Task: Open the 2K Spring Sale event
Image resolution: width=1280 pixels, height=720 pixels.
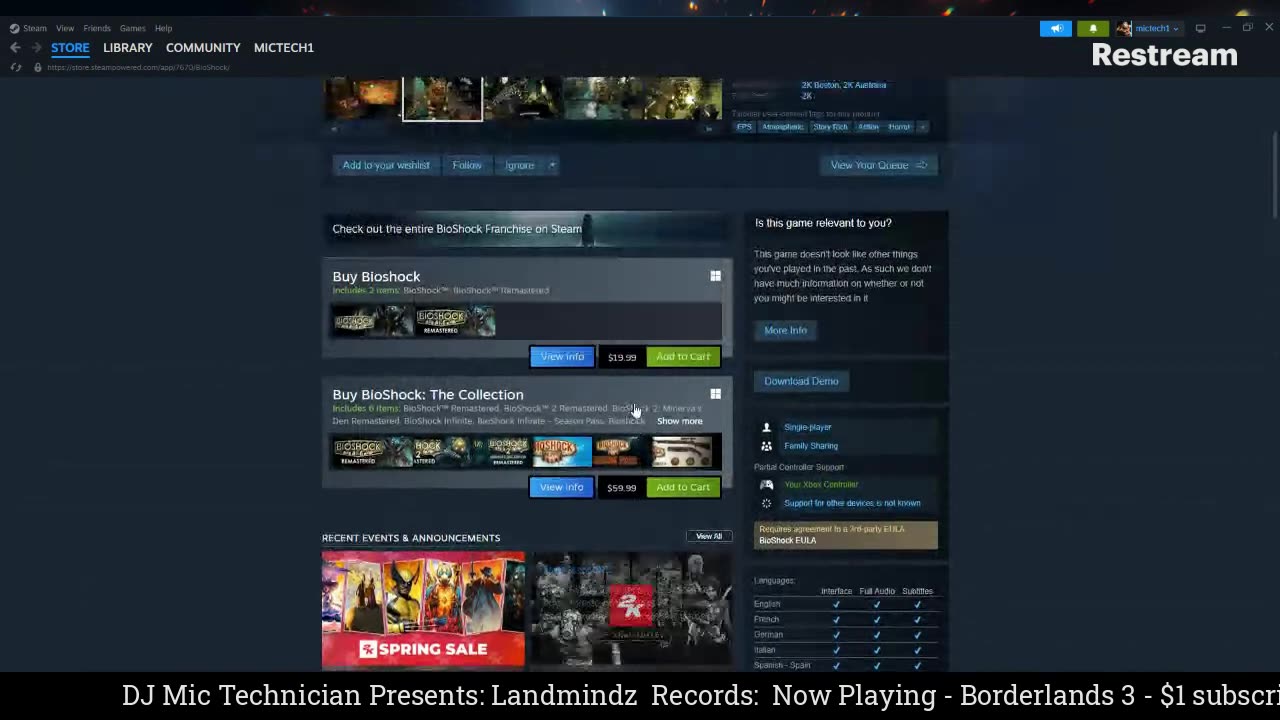Action: pos(423,609)
